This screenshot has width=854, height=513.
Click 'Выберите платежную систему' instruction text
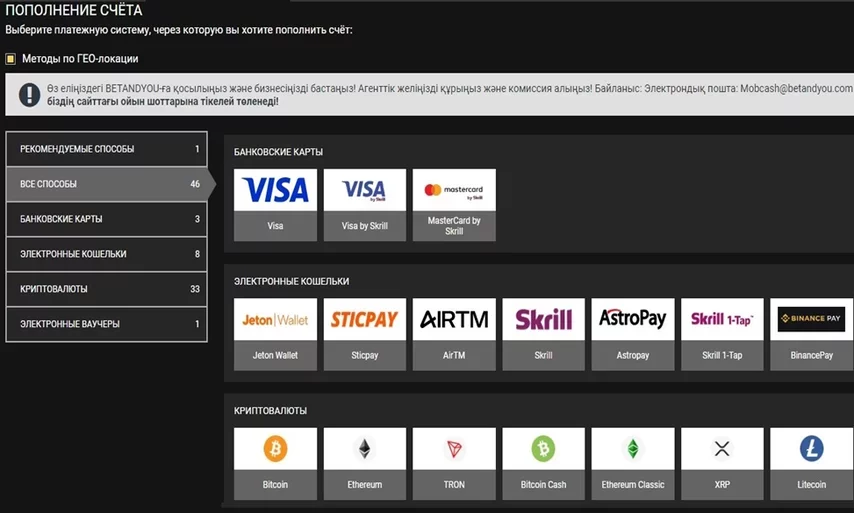pyautogui.click(x=179, y=30)
